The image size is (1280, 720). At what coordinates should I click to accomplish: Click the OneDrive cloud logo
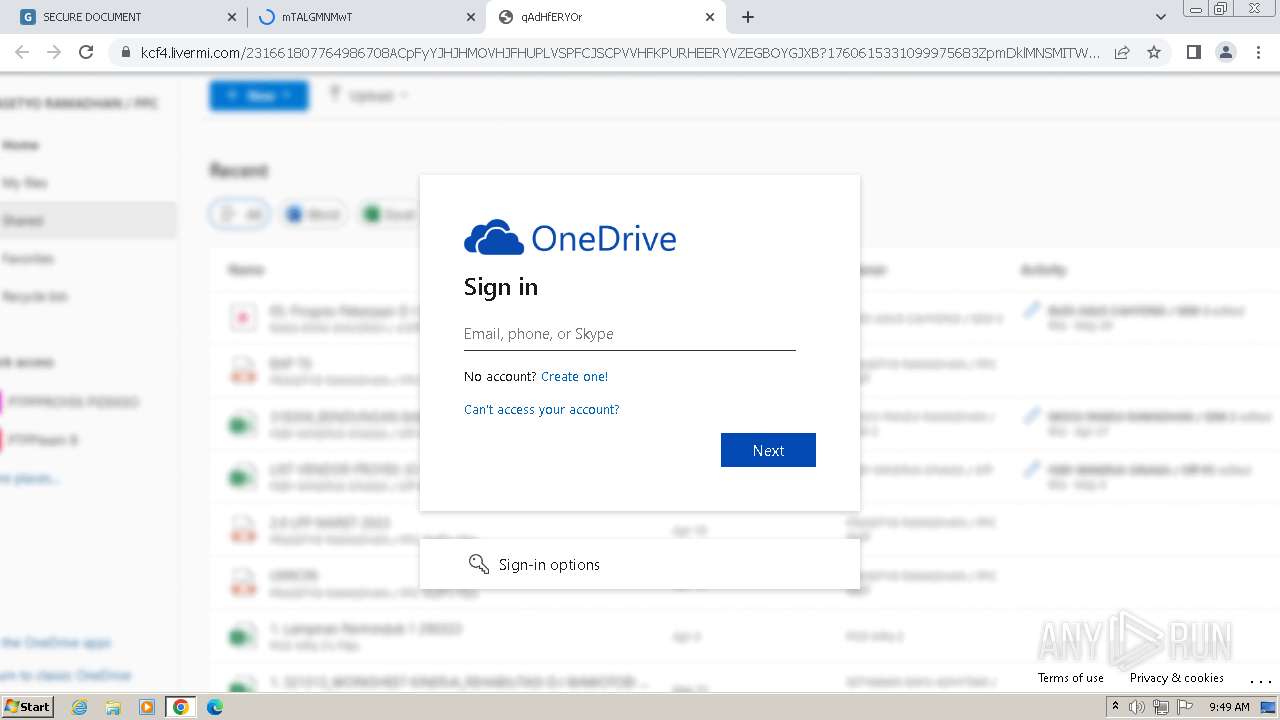(494, 238)
